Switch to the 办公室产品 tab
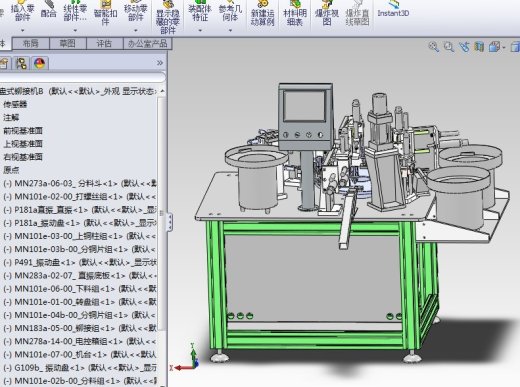520x387 pixels. tap(148, 44)
